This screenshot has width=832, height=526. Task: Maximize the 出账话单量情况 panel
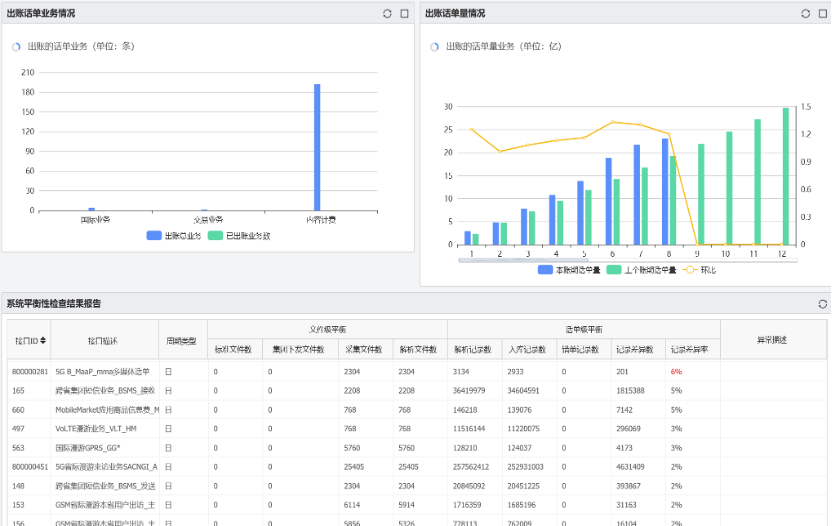(822, 14)
